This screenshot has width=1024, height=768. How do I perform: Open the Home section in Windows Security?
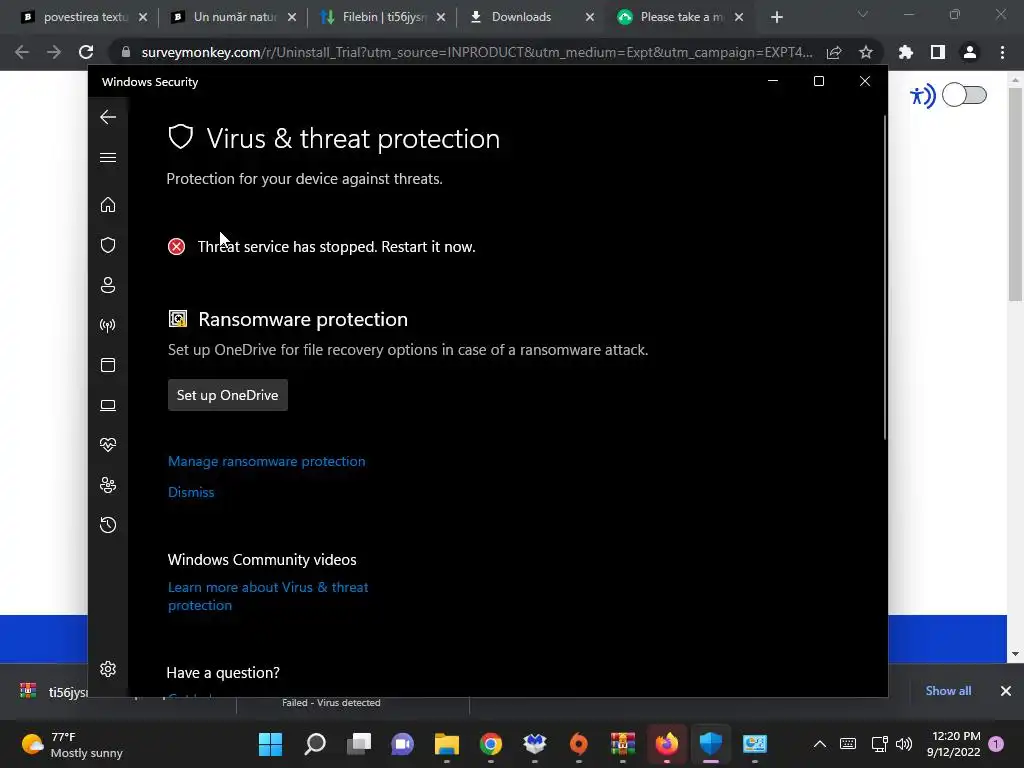[x=108, y=205]
